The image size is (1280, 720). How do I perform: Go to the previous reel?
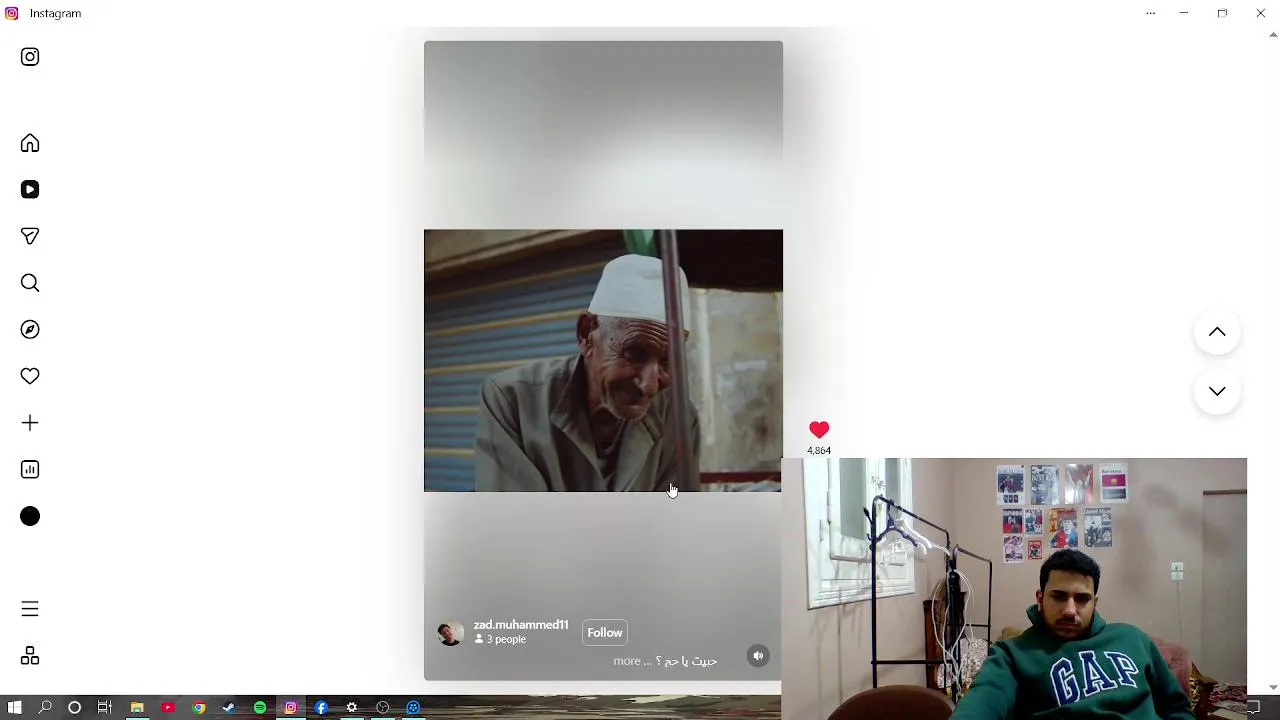pos(1217,332)
